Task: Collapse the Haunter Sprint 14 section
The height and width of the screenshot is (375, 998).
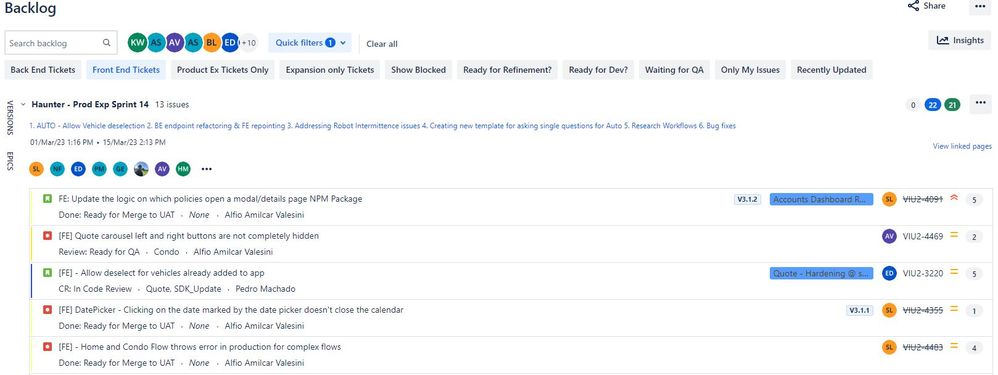Action: tap(23, 104)
